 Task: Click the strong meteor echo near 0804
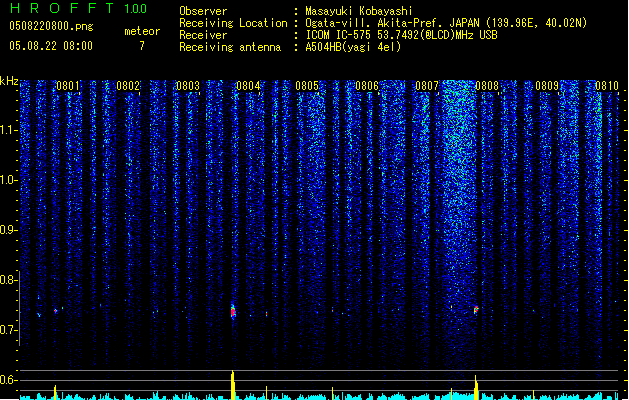coord(233,311)
